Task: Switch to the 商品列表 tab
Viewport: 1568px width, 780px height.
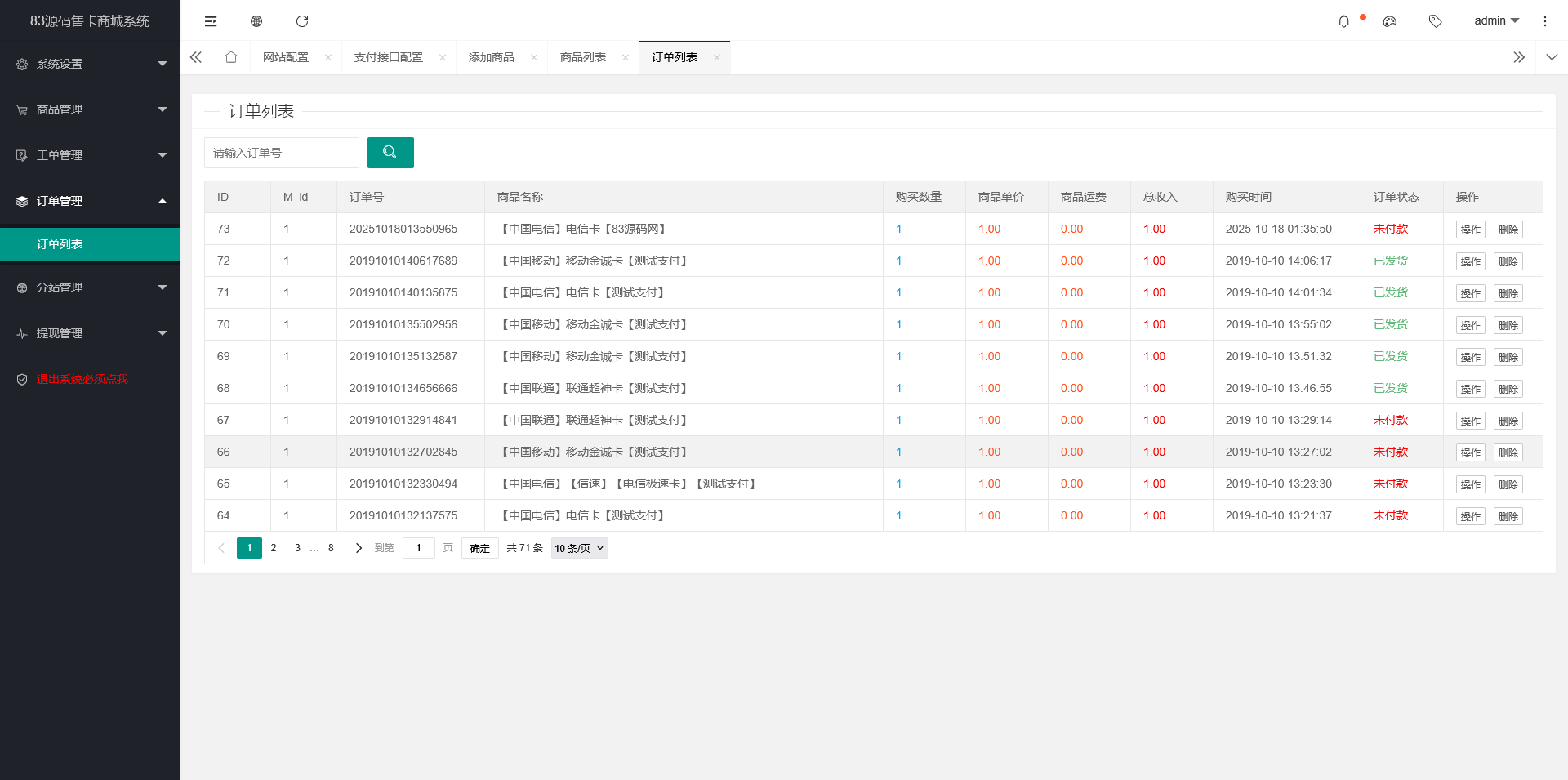Action: 583,57
